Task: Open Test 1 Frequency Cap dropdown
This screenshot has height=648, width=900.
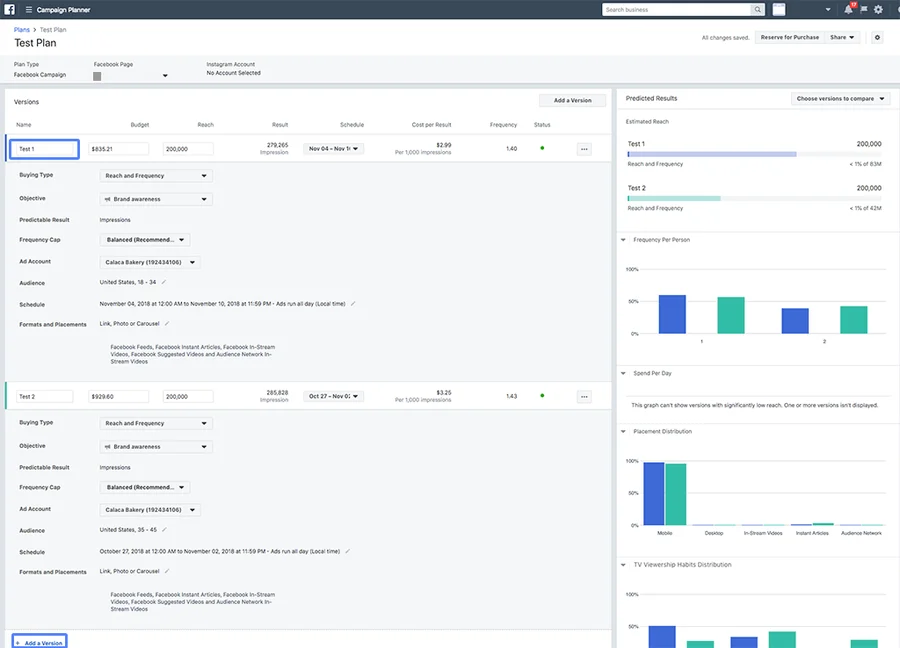Action: point(145,240)
